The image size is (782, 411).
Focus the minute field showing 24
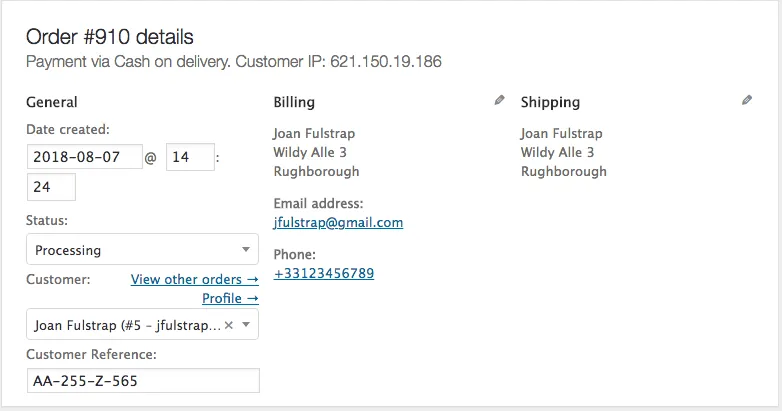51,187
